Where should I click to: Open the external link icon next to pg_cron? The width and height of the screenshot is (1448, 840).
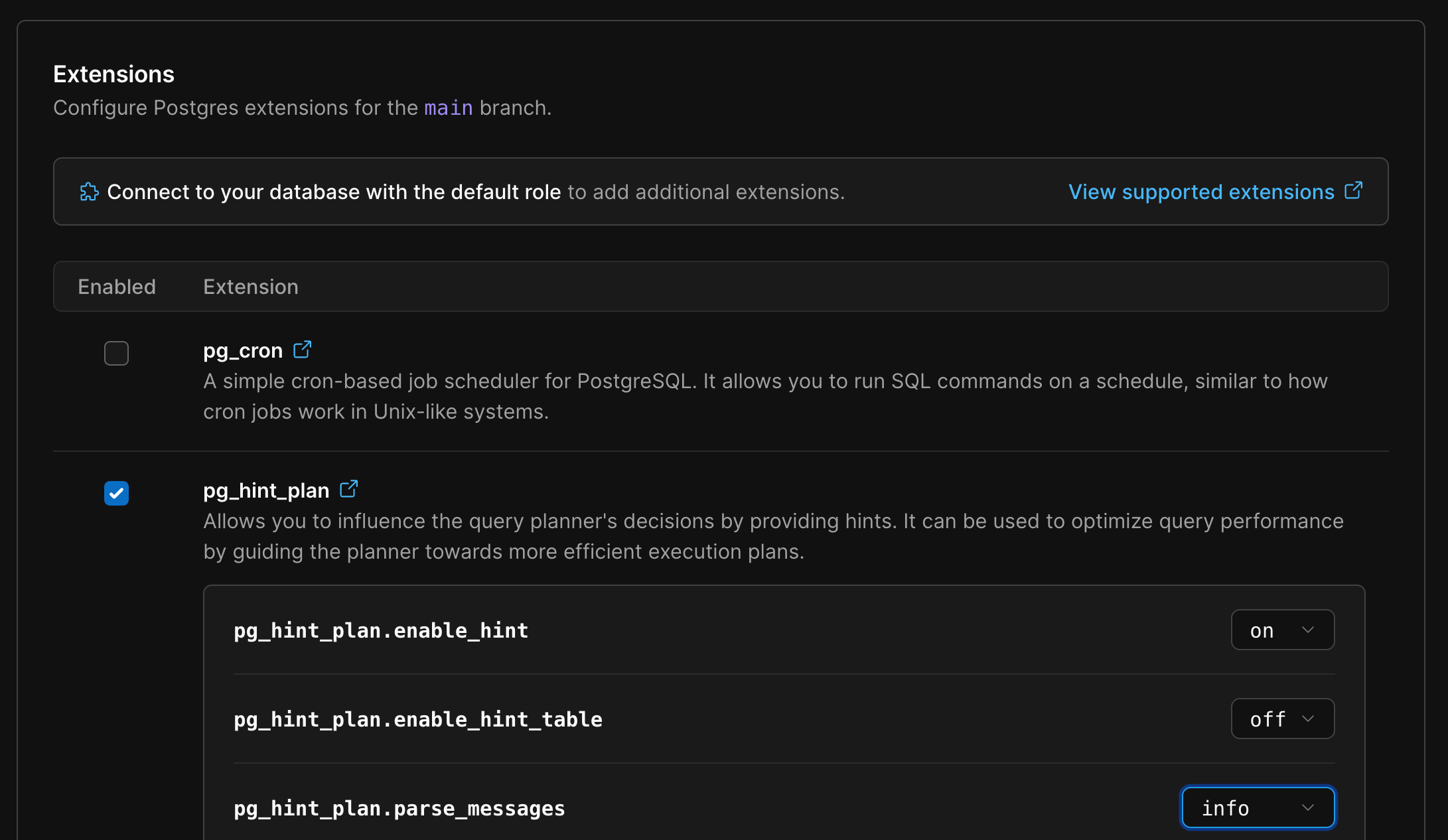(303, 349)
